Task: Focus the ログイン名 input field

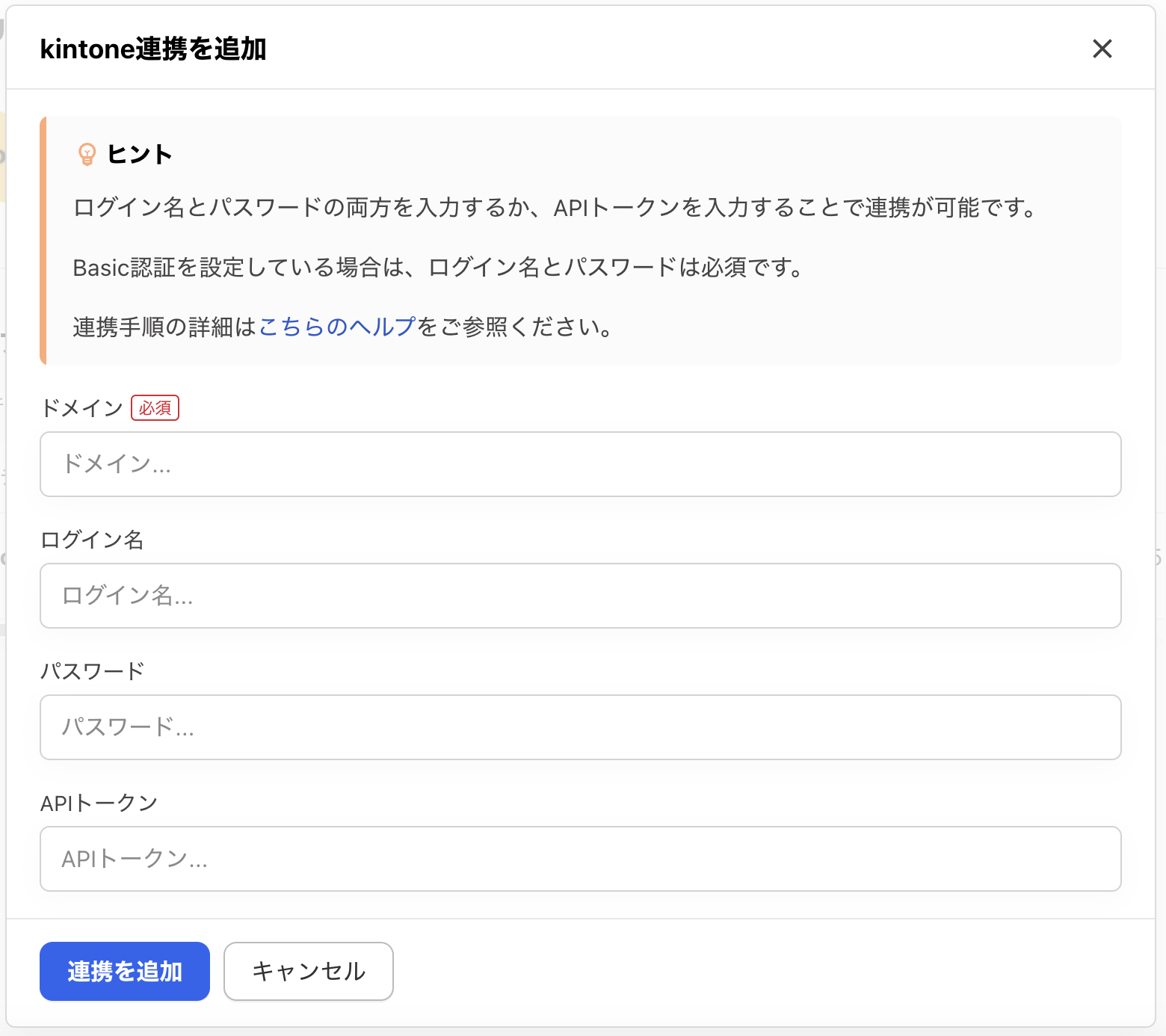Action: (x=580, y=596)
